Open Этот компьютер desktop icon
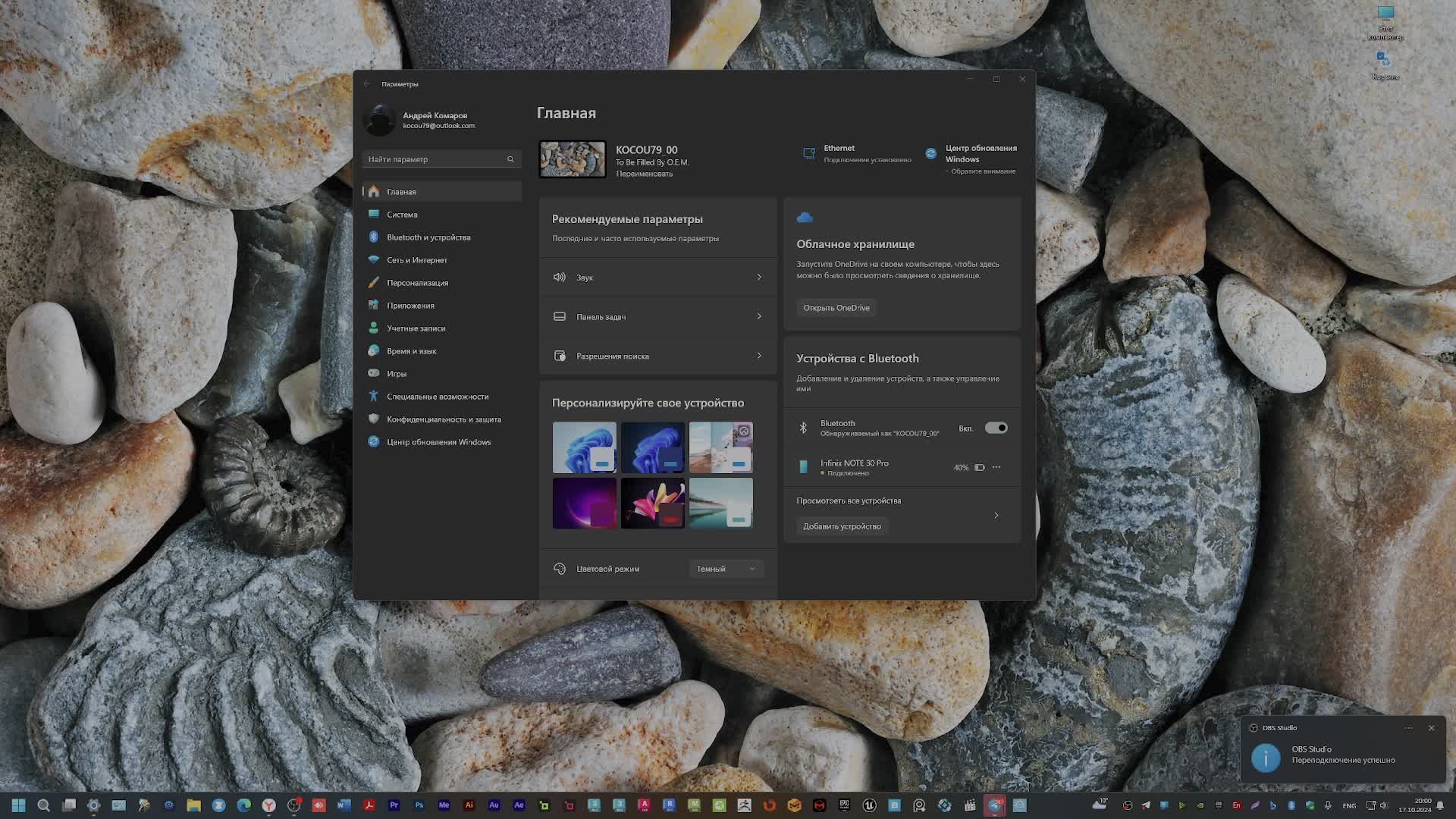 coord(1385,23)
